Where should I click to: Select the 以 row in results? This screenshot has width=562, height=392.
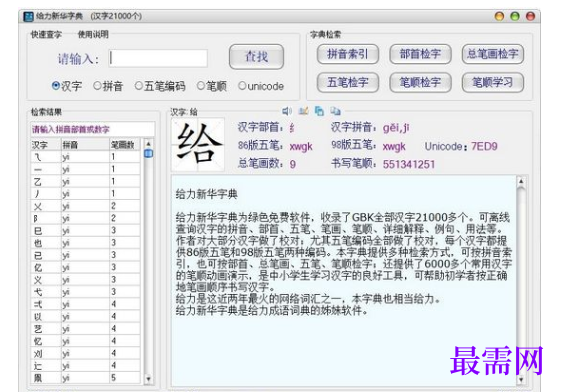pos(85,316)
